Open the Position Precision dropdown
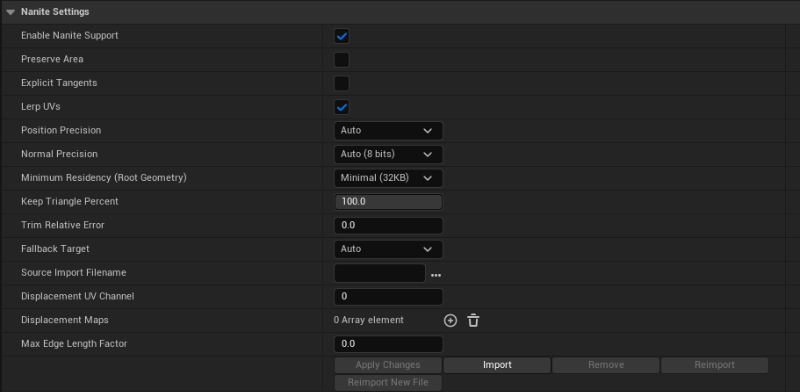This screenshot has height=392, width=800. point(388,131)
